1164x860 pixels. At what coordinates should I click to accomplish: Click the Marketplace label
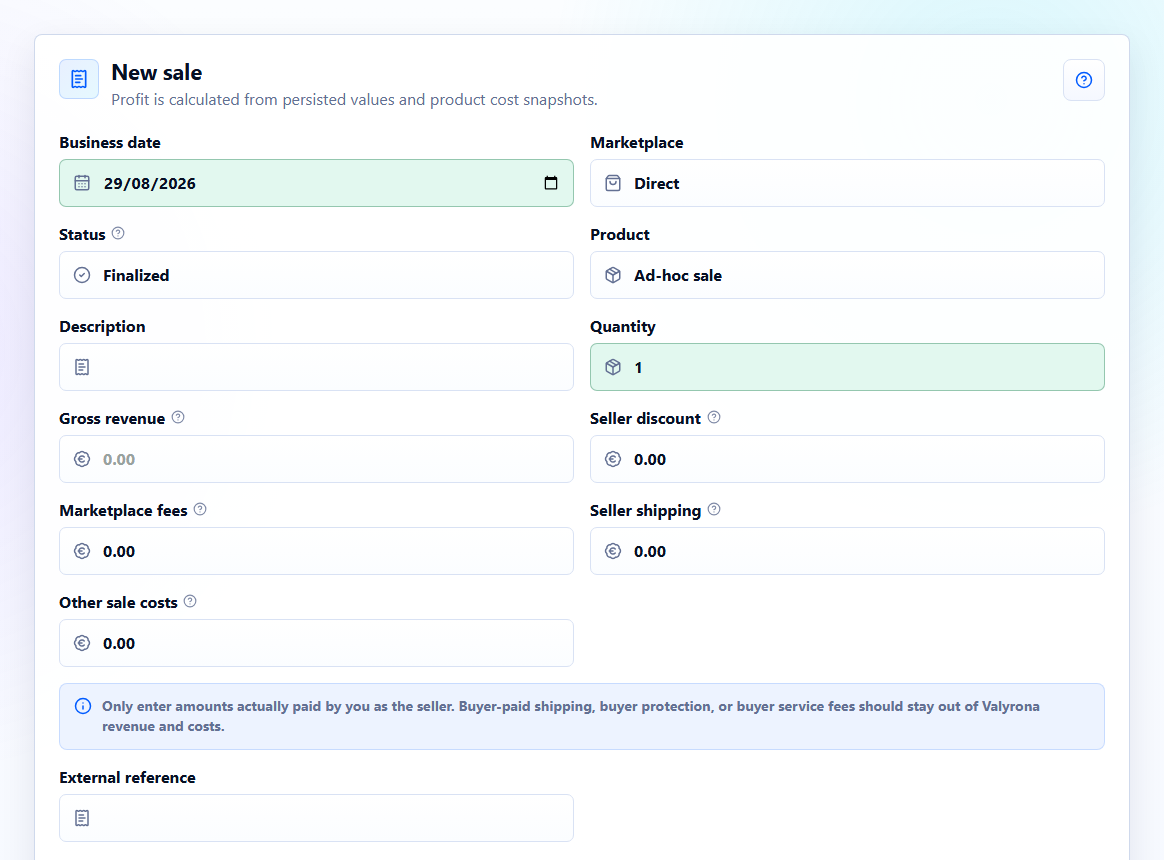[x=637, y=143]
